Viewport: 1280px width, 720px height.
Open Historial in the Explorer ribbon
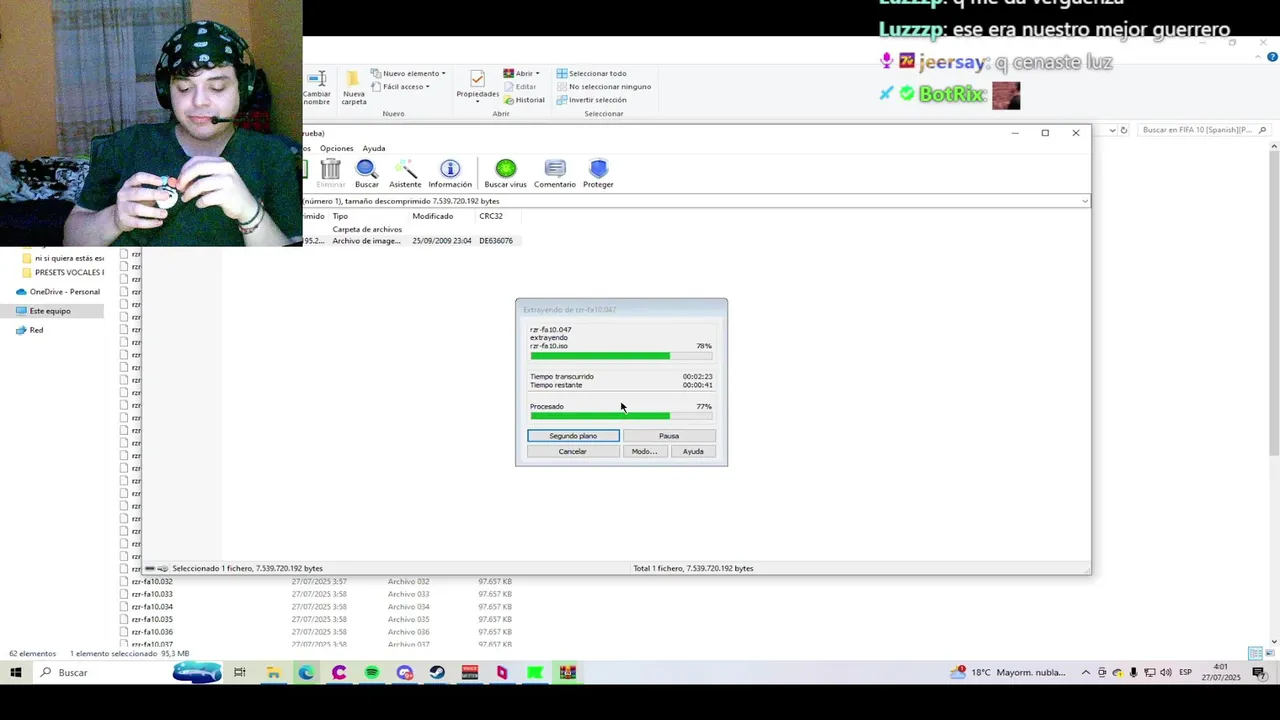(524, 100)
